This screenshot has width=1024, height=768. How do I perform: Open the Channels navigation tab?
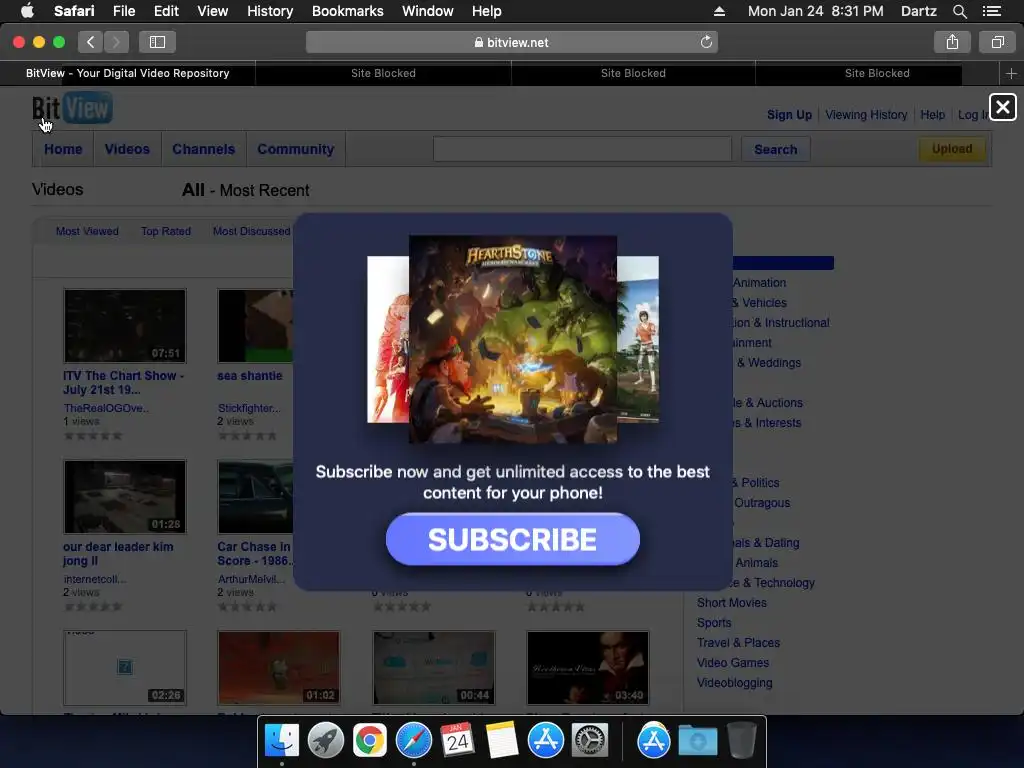203,149
